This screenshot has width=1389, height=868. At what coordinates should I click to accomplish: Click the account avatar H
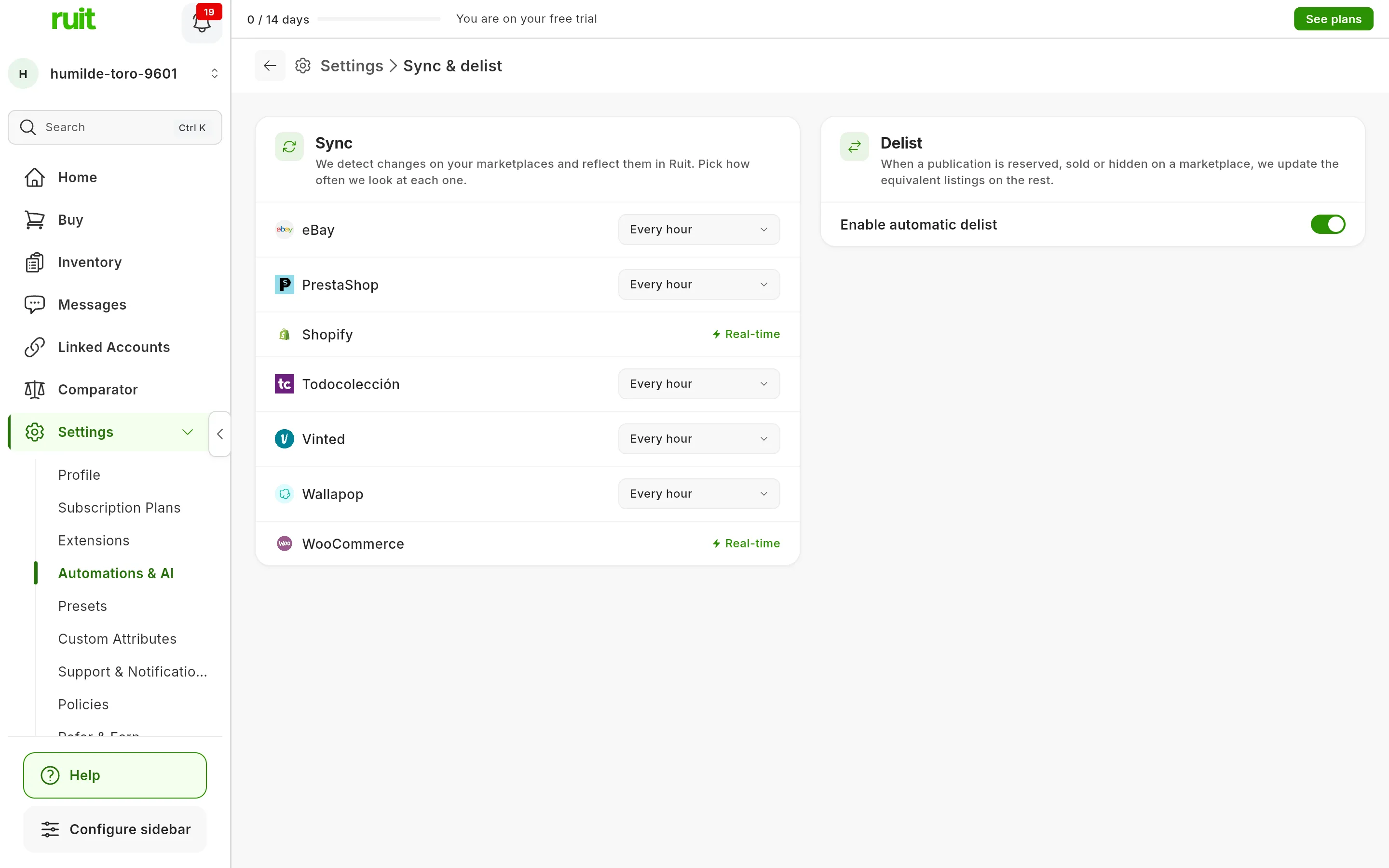click(23, 73)
